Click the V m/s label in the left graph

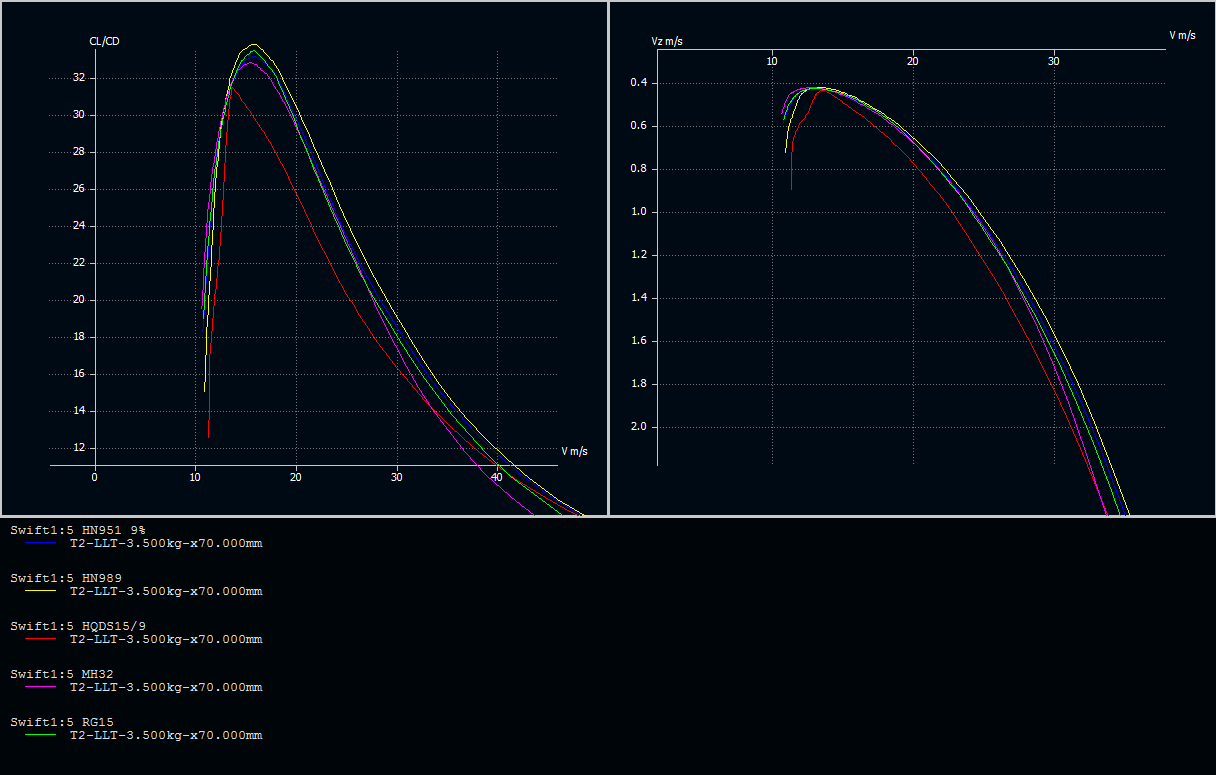[x=574, y=451]
